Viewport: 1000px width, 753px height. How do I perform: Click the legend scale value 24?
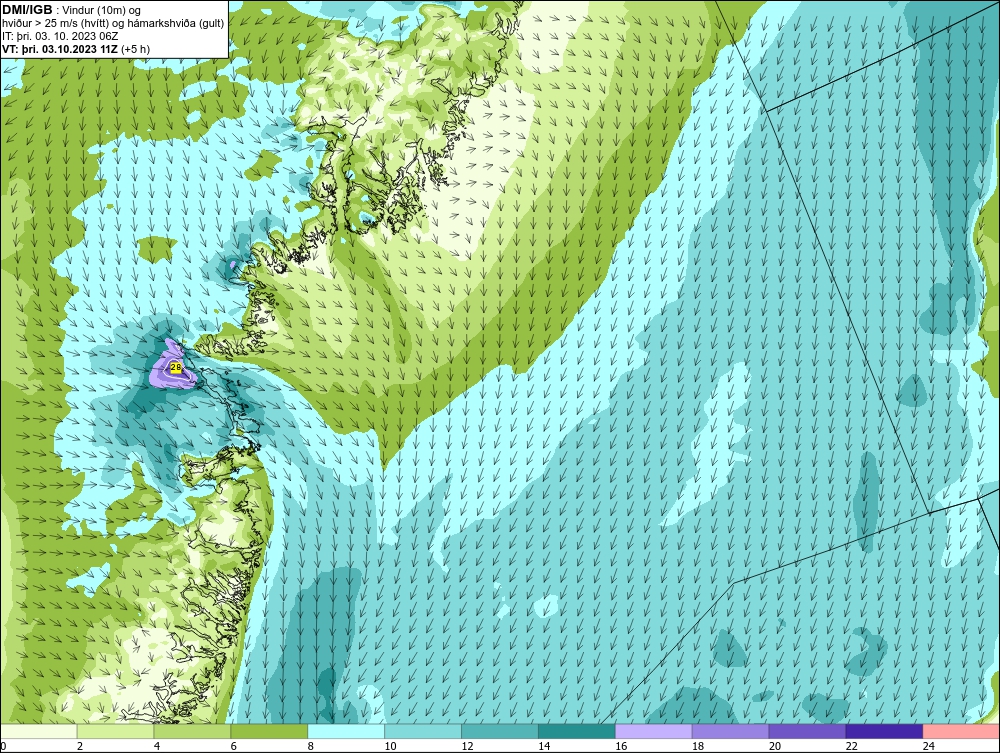click(929, 746)
